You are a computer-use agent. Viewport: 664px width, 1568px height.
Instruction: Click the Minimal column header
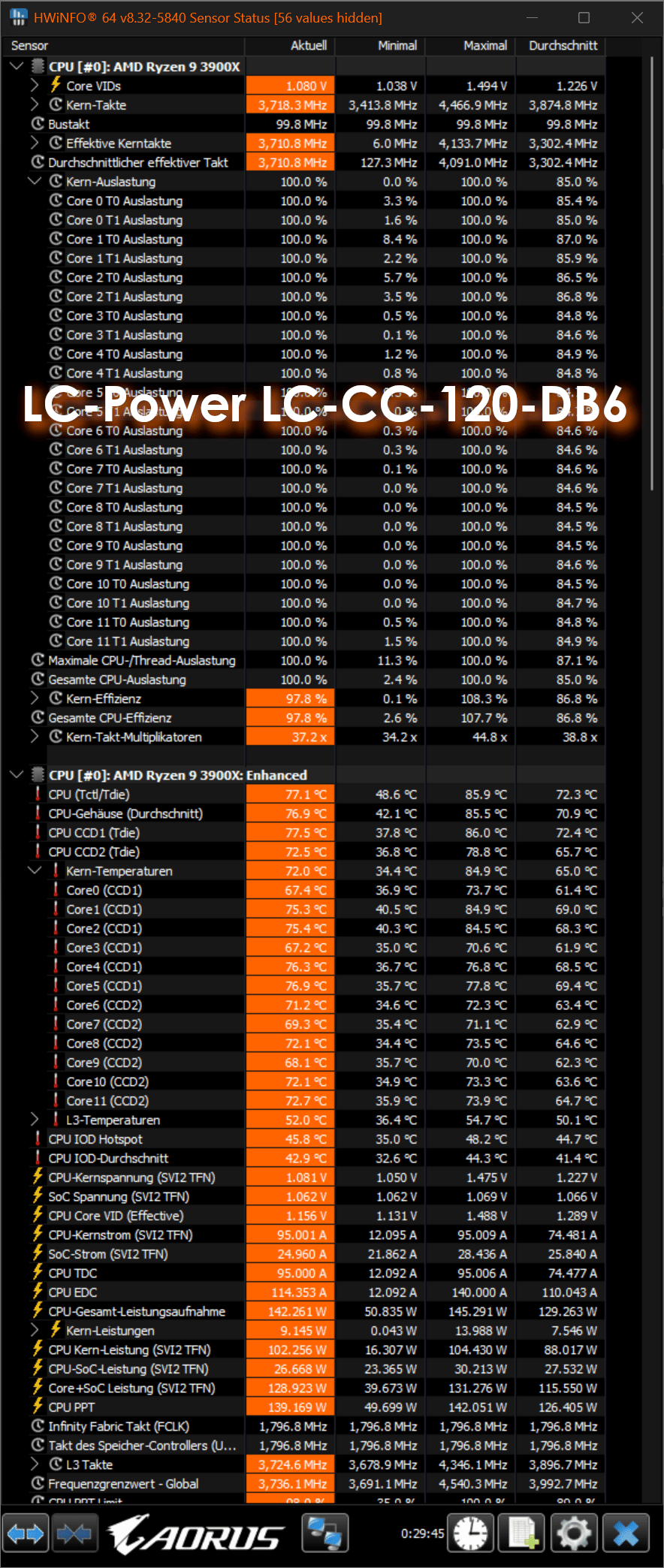[381, 46]
